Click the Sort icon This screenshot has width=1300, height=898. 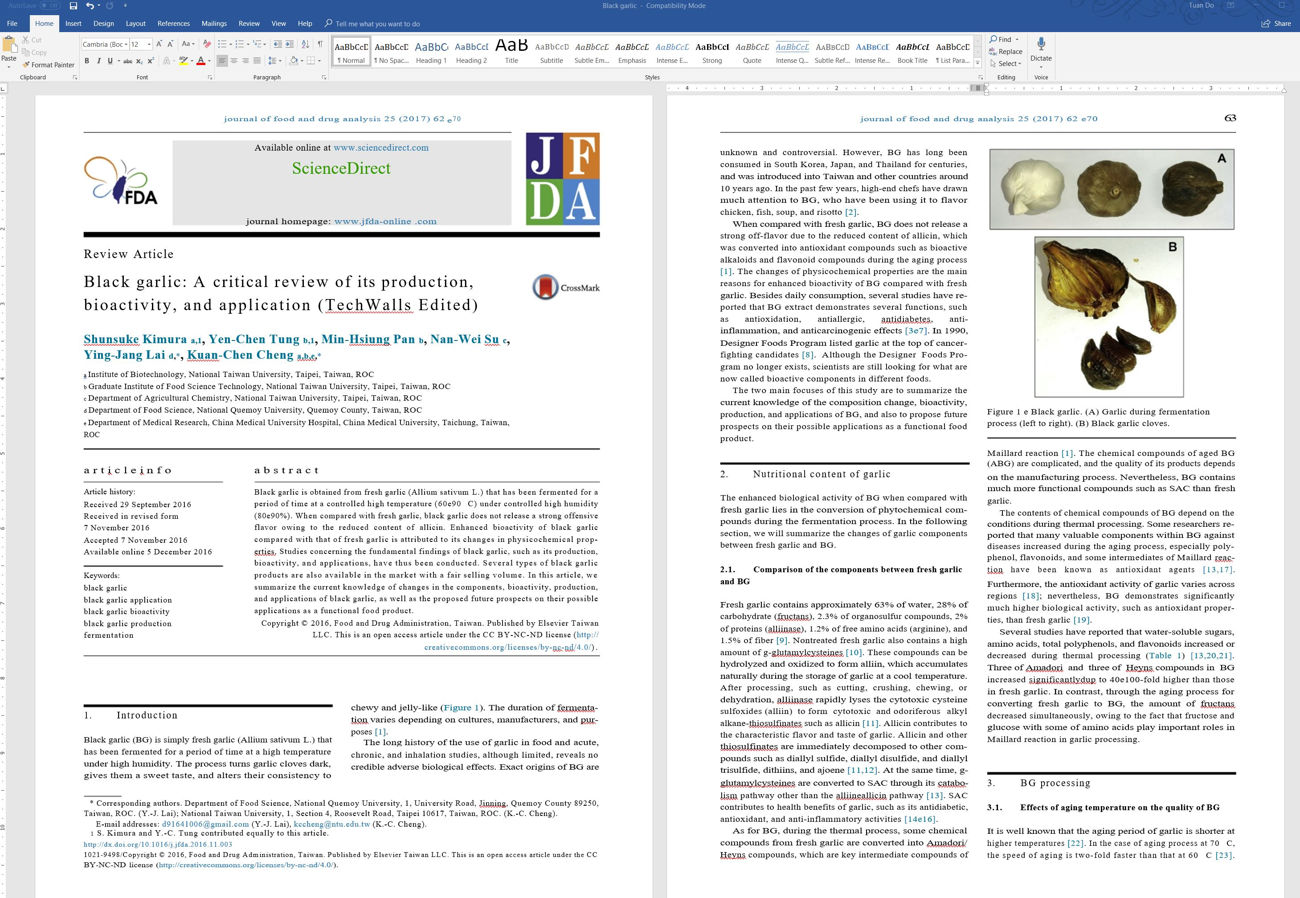305,44
